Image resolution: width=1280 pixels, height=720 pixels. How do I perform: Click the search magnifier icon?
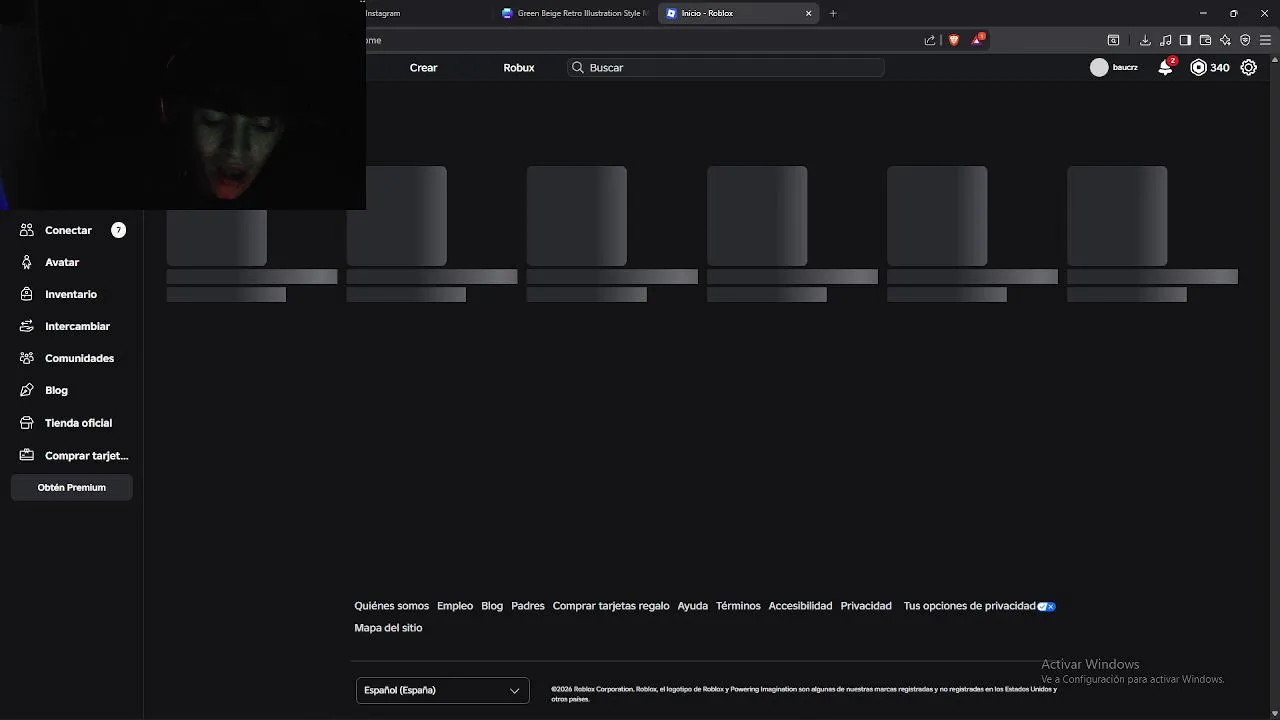tap(578, 68)
